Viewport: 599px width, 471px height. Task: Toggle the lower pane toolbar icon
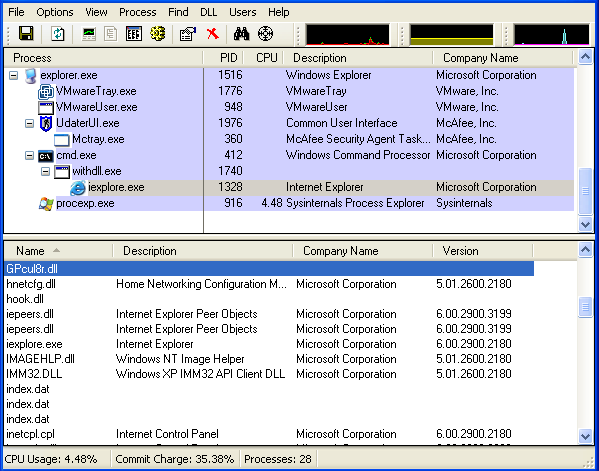click(134, 34)
